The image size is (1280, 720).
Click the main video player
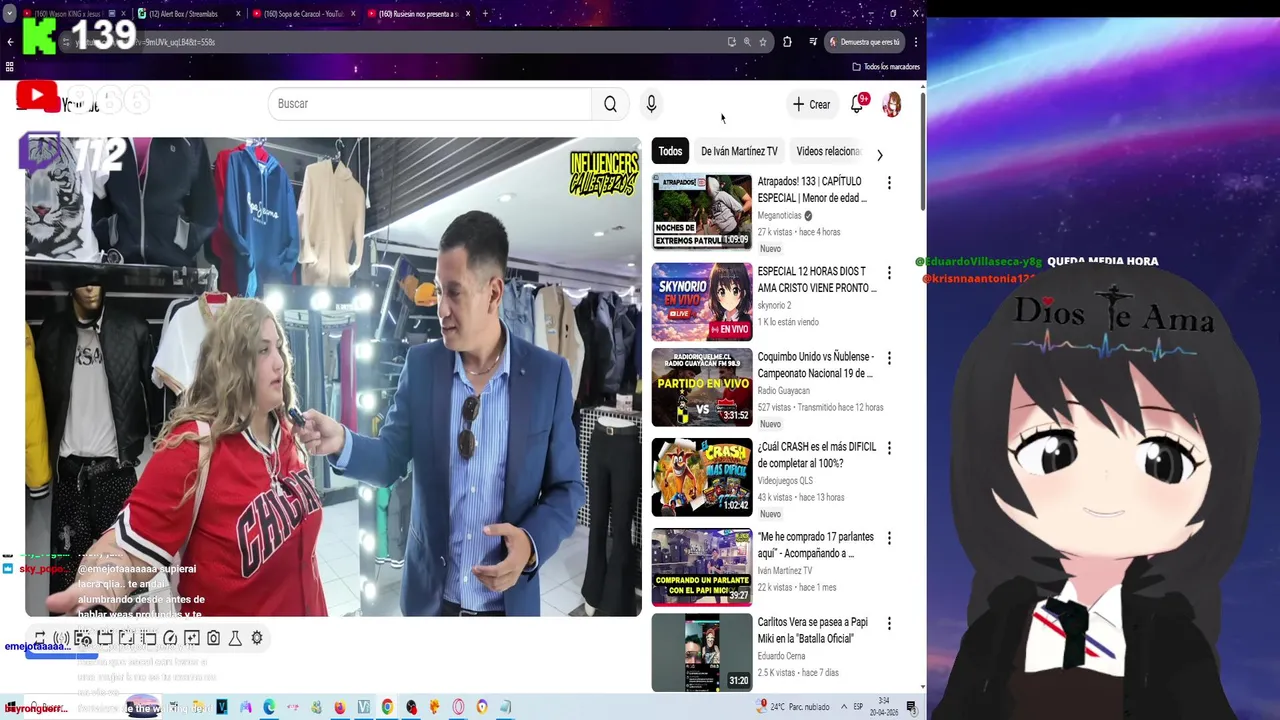[333, 377]
